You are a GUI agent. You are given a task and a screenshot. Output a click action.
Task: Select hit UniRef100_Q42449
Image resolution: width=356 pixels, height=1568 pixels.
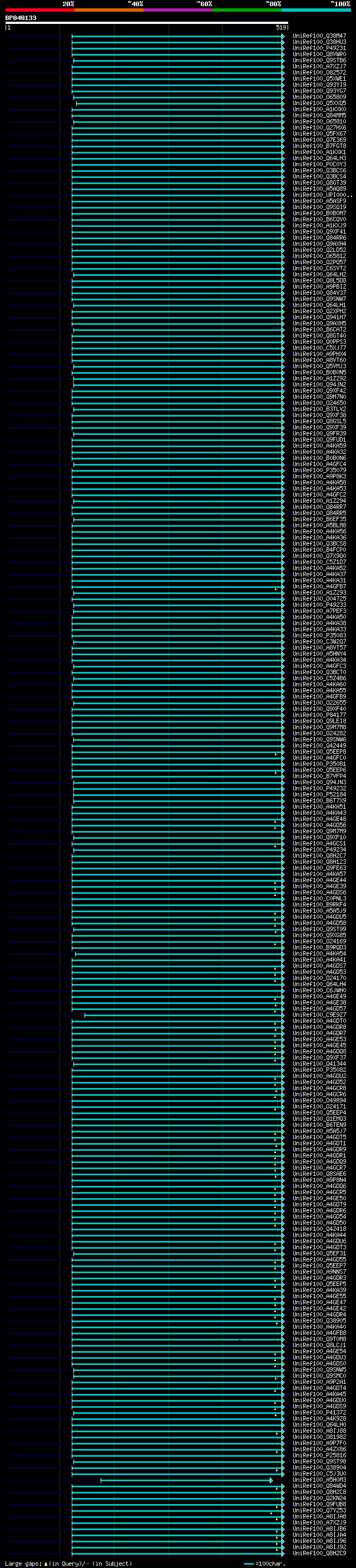pyautogui.click(x=319, y=746)
